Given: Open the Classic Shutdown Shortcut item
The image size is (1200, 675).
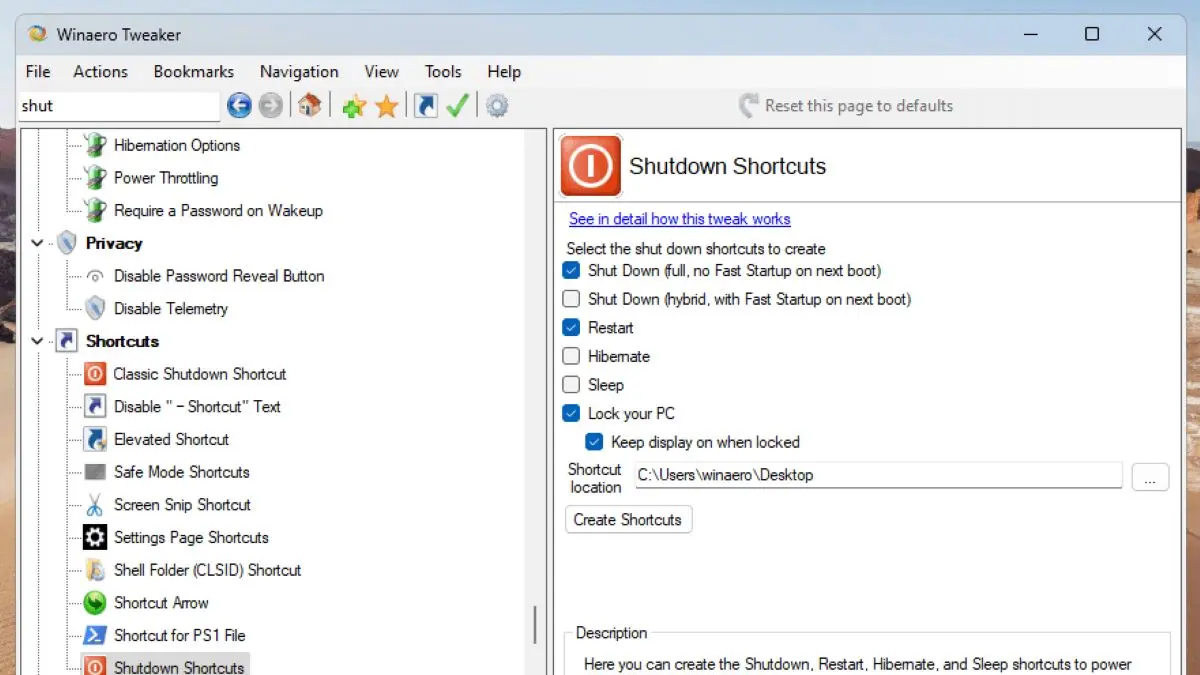Looking at the screenshot, I should [x=199, y=374].
